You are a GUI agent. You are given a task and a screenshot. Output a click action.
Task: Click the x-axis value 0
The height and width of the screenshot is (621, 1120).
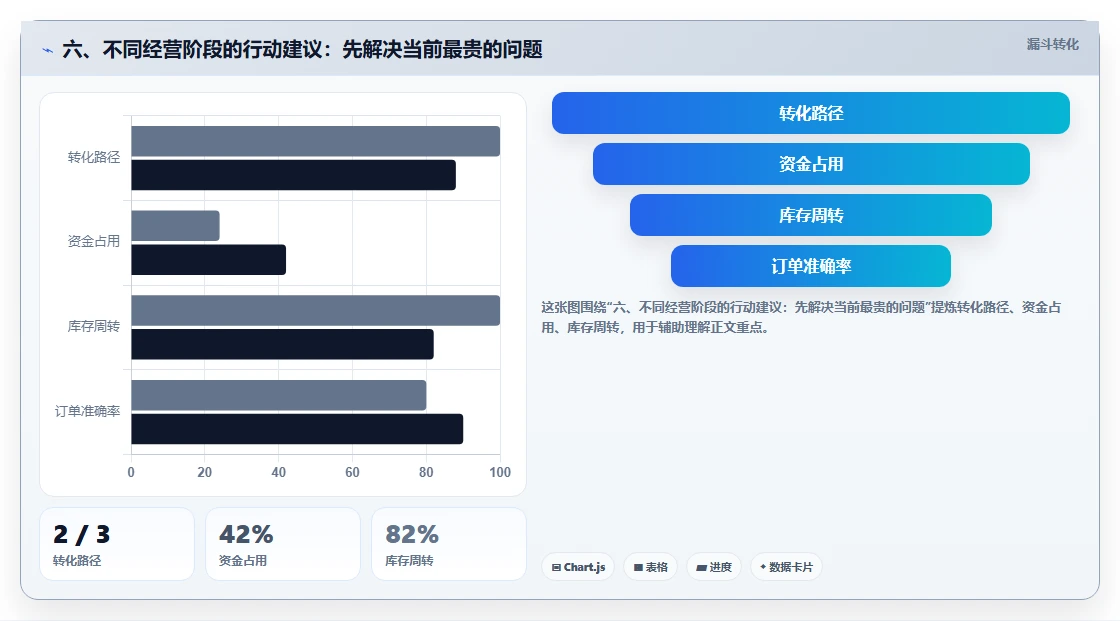click(131, 472)
